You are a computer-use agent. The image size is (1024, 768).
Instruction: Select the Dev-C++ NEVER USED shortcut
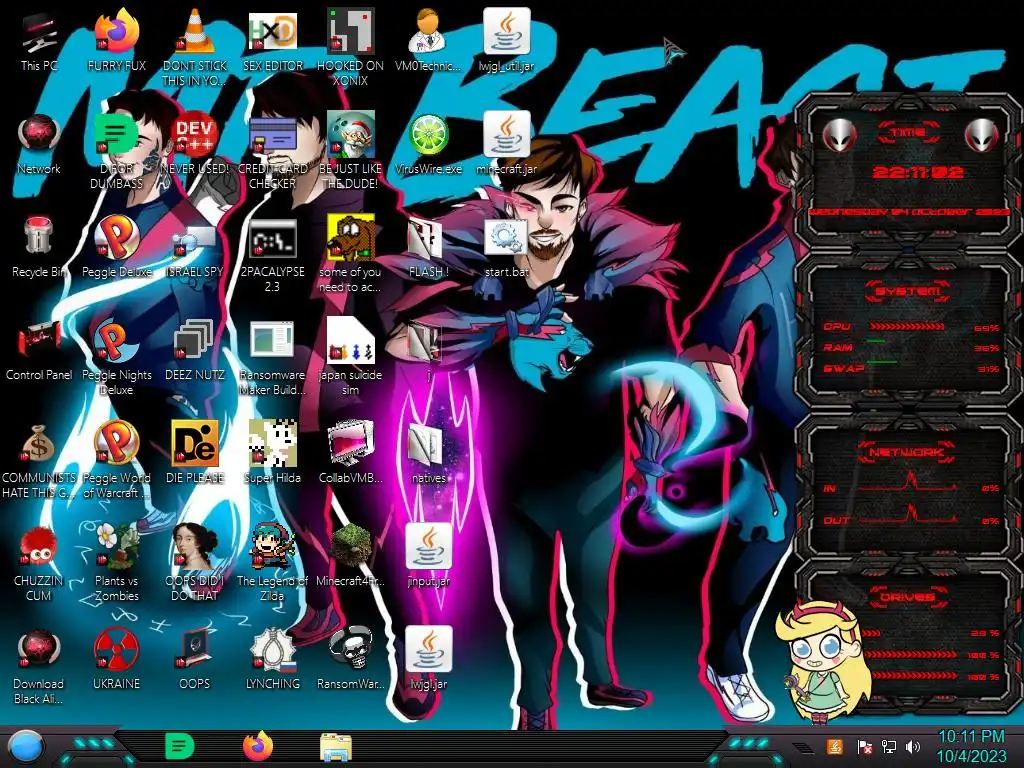click(195, 136)
